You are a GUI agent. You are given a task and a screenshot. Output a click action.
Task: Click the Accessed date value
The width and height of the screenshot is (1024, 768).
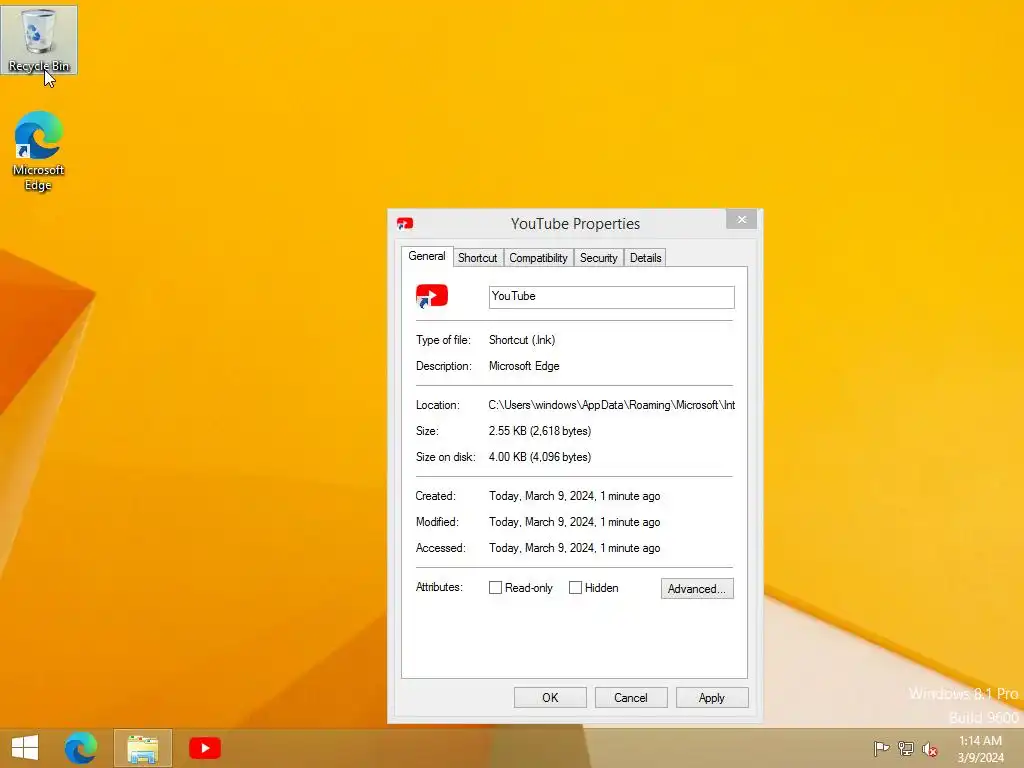[574, 549]
